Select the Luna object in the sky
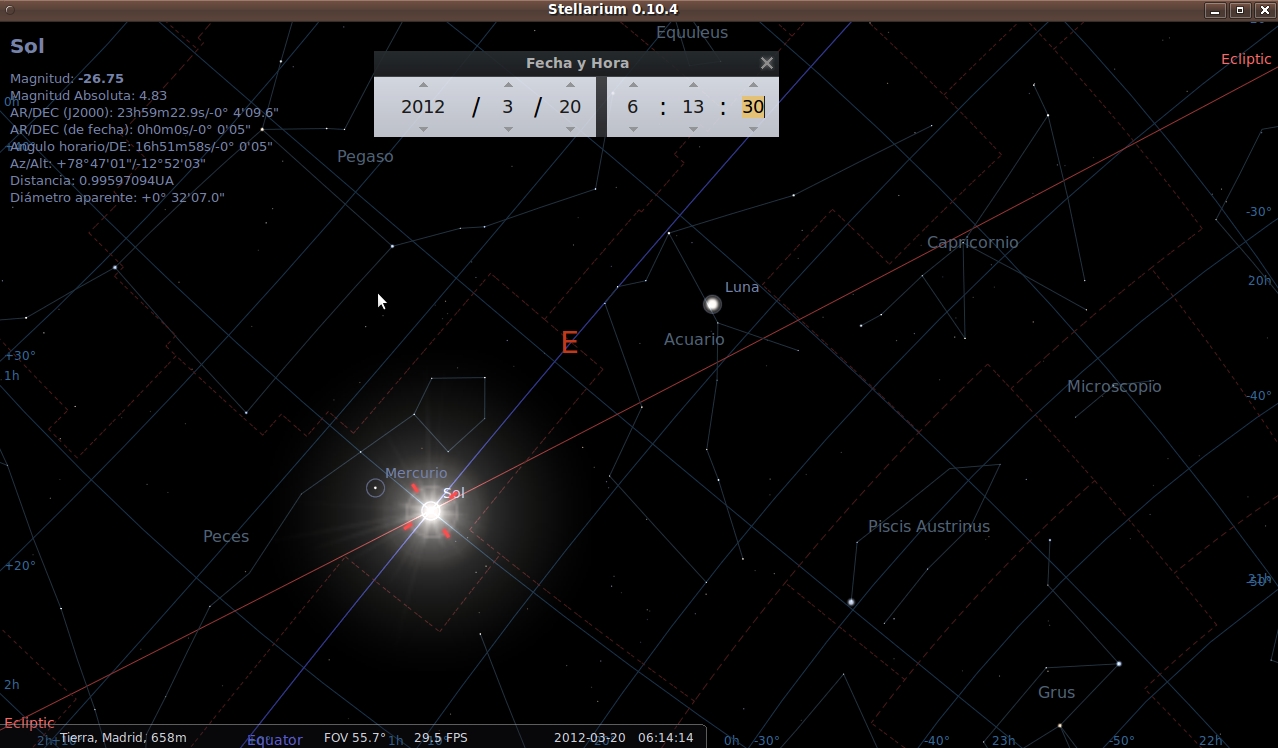This screenshot has height=748, width=1278. pyautogui.click(x=712, y=304)
